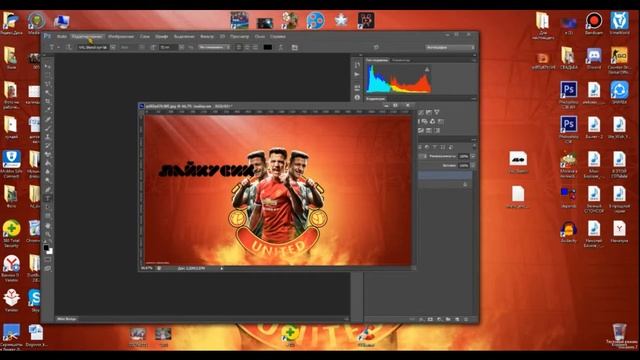640x360 pixels.
Task: Select the History Brush tool
Action: click(48, 146)
